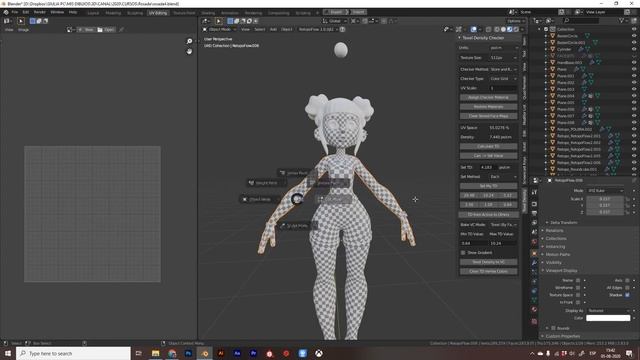Image resolution: width=640 pixels, height=360 pixels.
Task: Click the zoom magnifier in the UV editor
Action: coord(189,41)
